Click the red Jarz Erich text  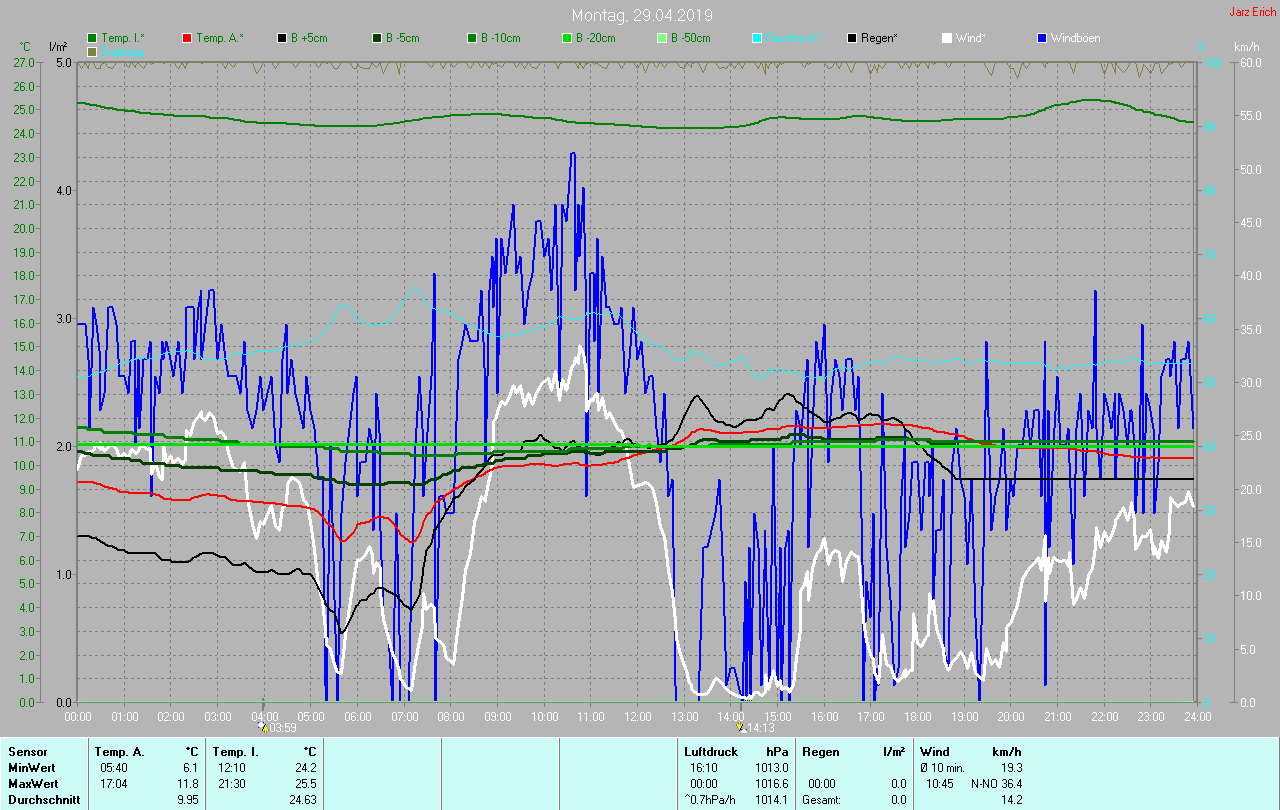tap(1252, 12)
